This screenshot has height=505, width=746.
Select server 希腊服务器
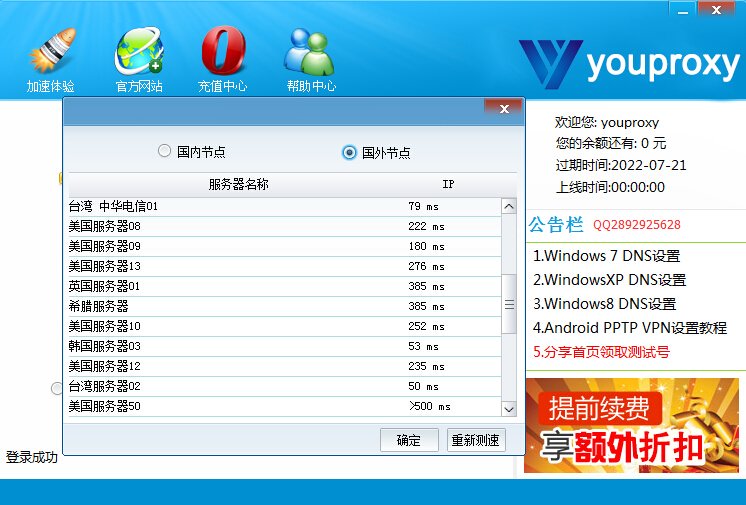pos(285,307)
